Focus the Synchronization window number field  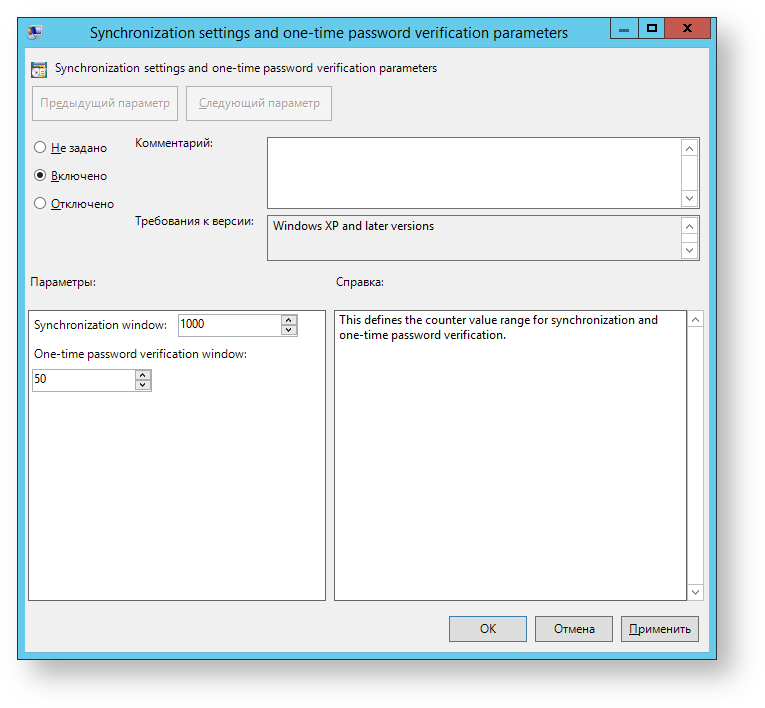229,325
